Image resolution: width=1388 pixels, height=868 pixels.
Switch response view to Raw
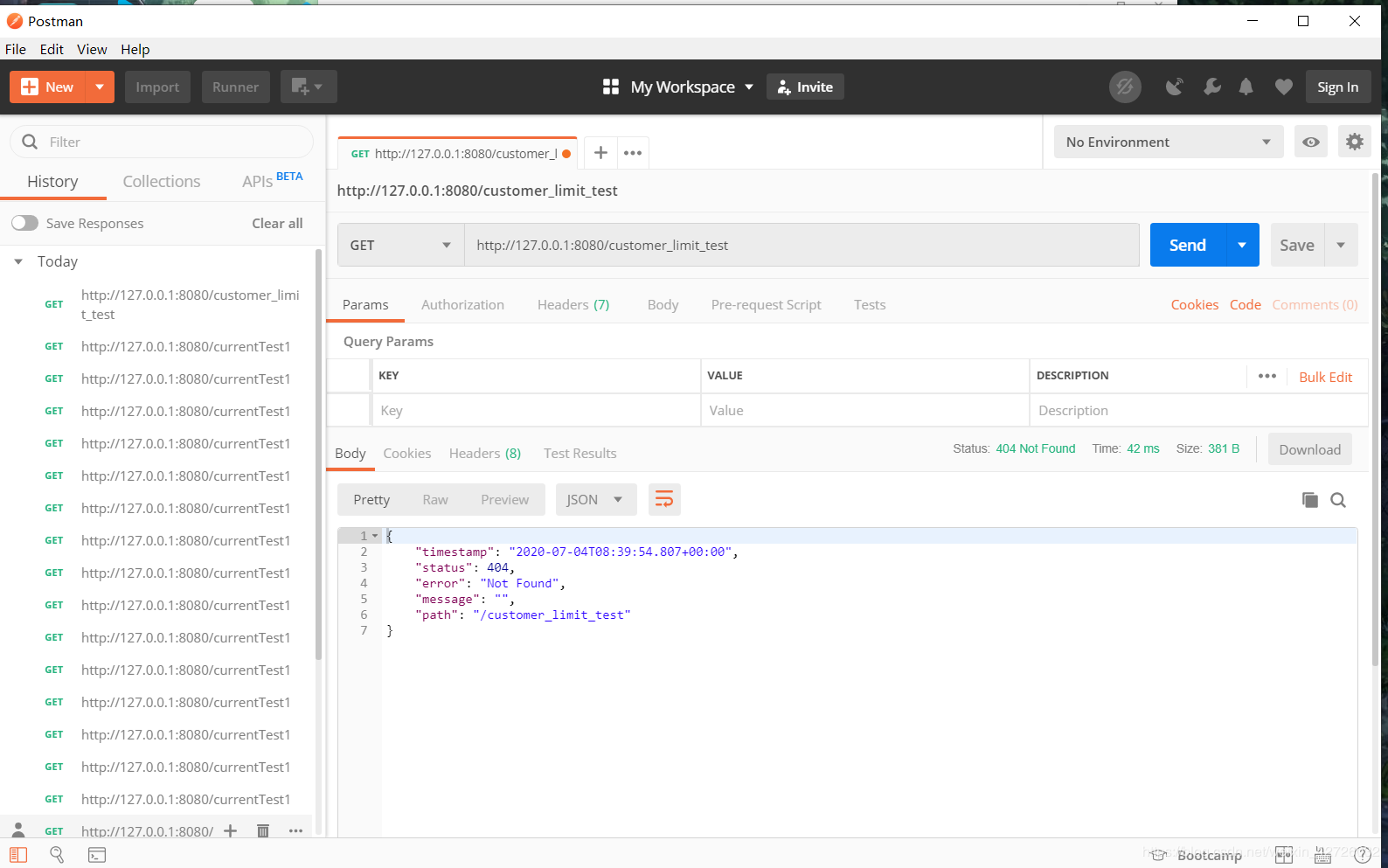[x=434, y=499]
